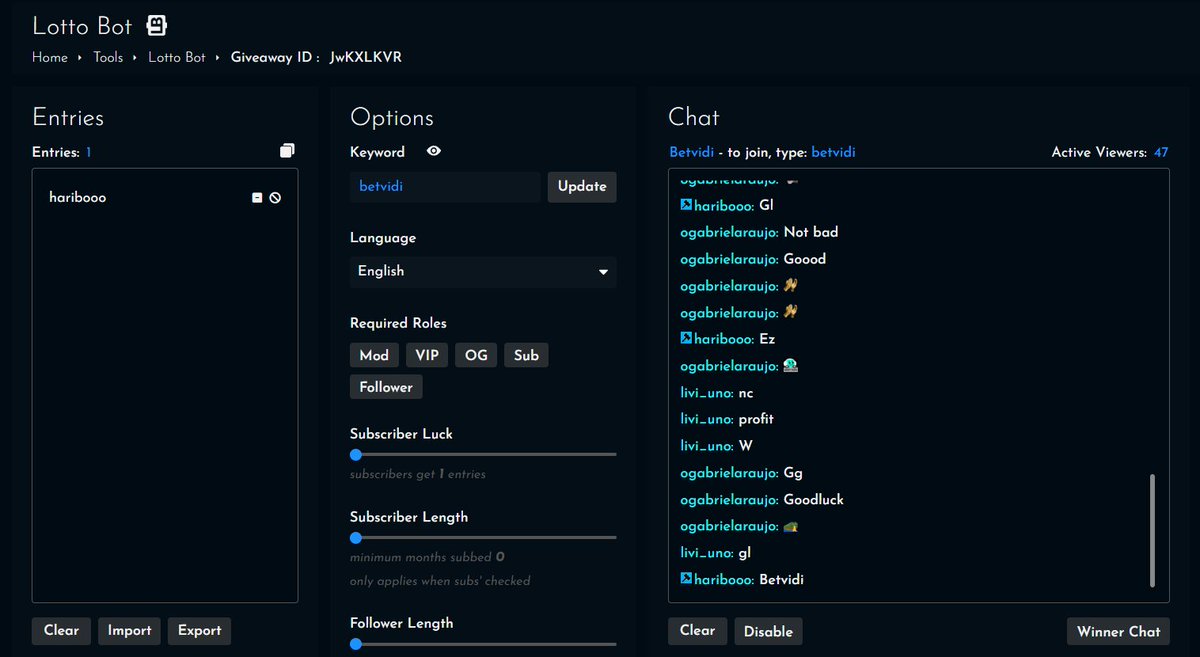Click the badge icon beside haribooo 'Gl'

pyautogui.click(x=686, y=205)
